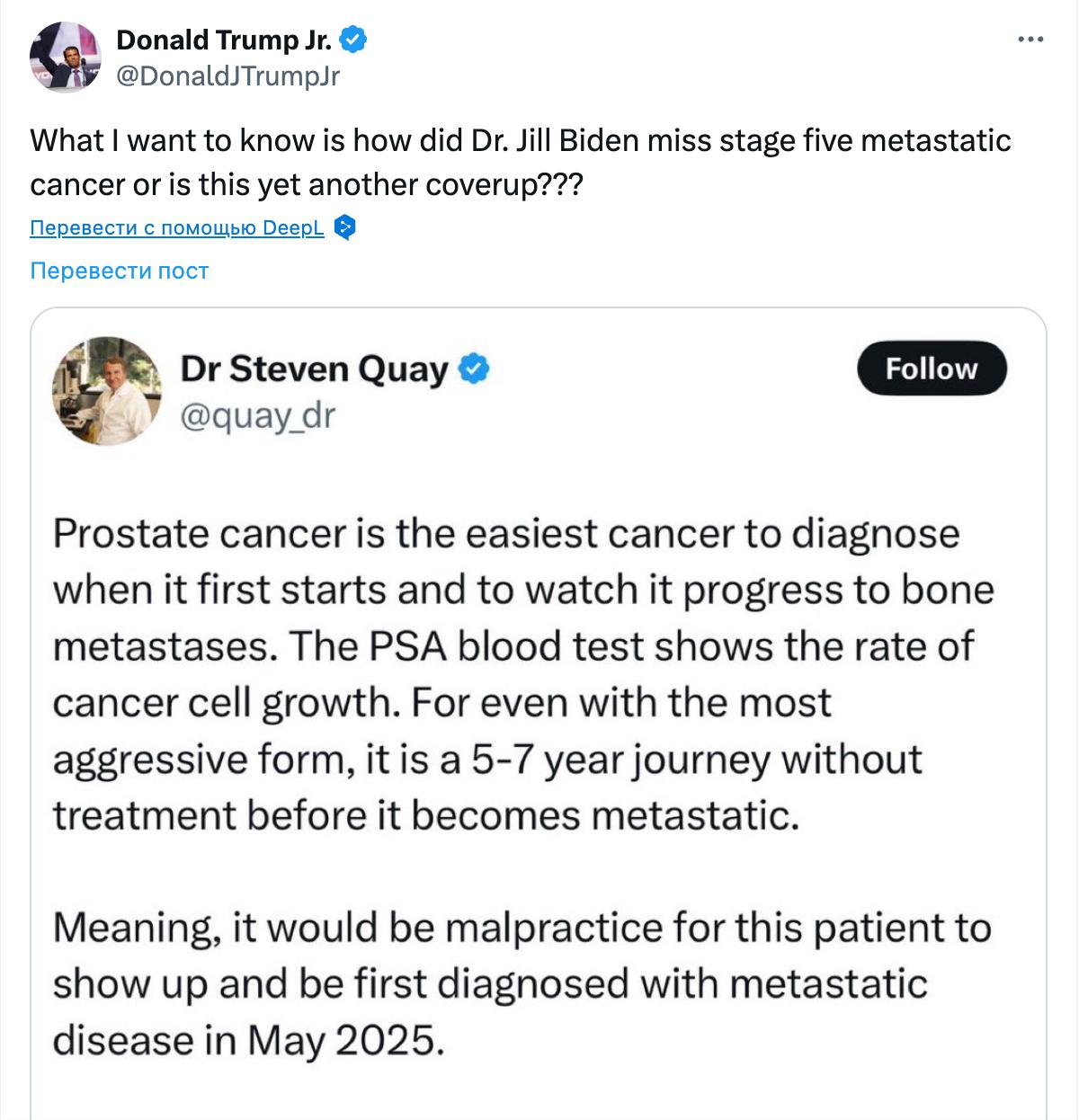
Task: Open the Dr Steven Quay display name
Action: tap(314, 369)
